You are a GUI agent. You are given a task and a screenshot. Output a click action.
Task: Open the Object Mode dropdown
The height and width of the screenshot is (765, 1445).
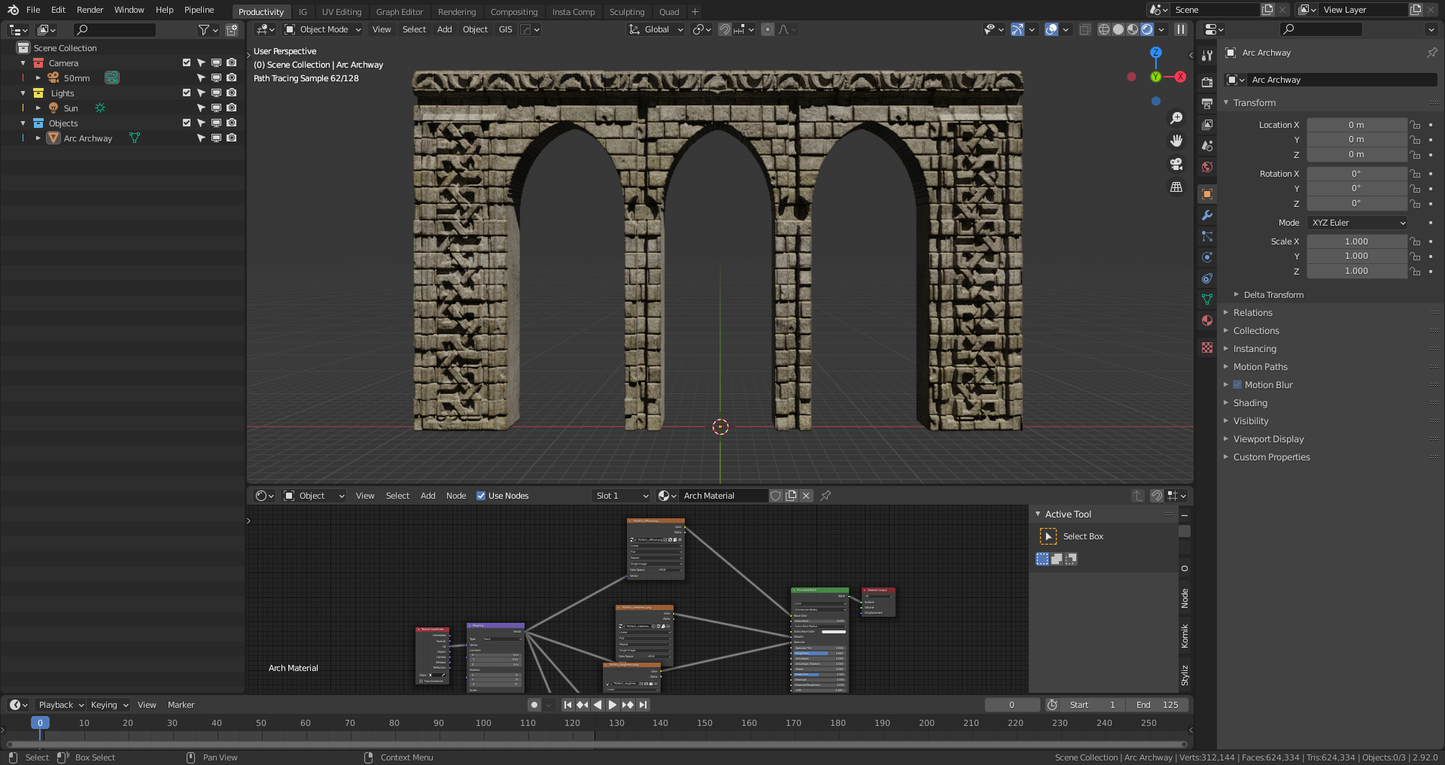322,29
